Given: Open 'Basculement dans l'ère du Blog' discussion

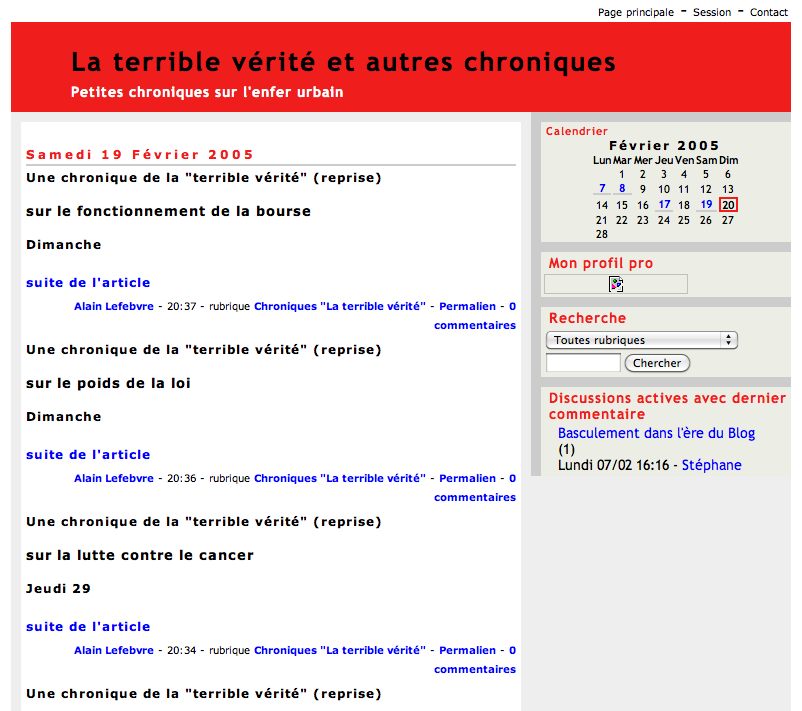Looking at the screenshot, I should click(656, 433).
